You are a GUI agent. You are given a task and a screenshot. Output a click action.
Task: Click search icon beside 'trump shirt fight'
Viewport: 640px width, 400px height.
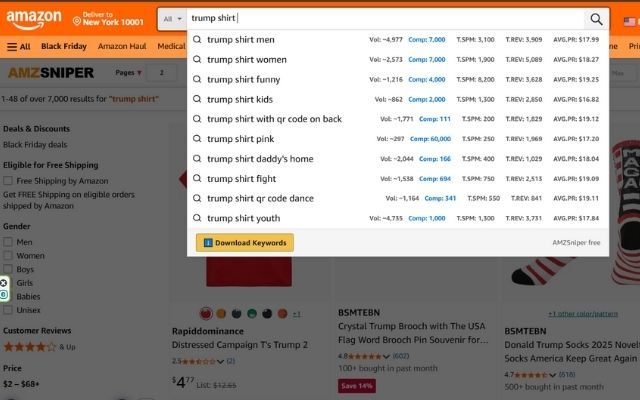point(197,178)
